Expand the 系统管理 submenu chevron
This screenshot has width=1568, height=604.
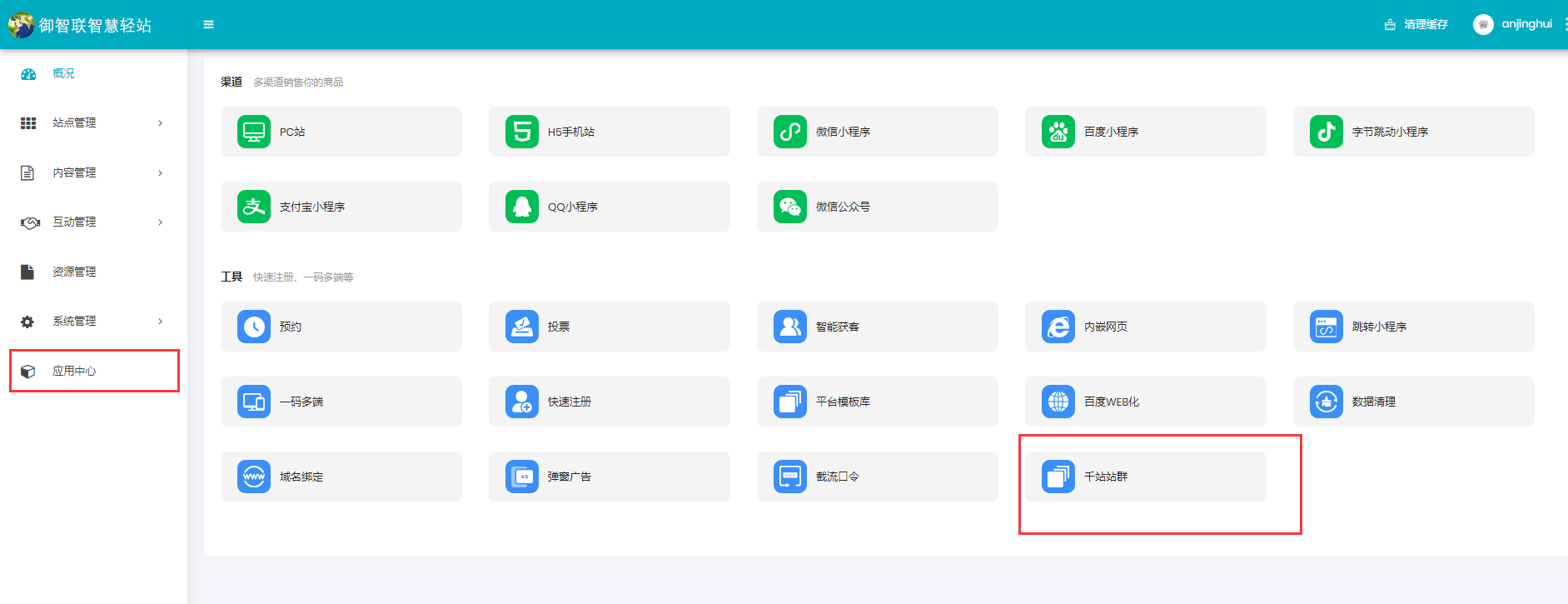[x=161, y=322]
